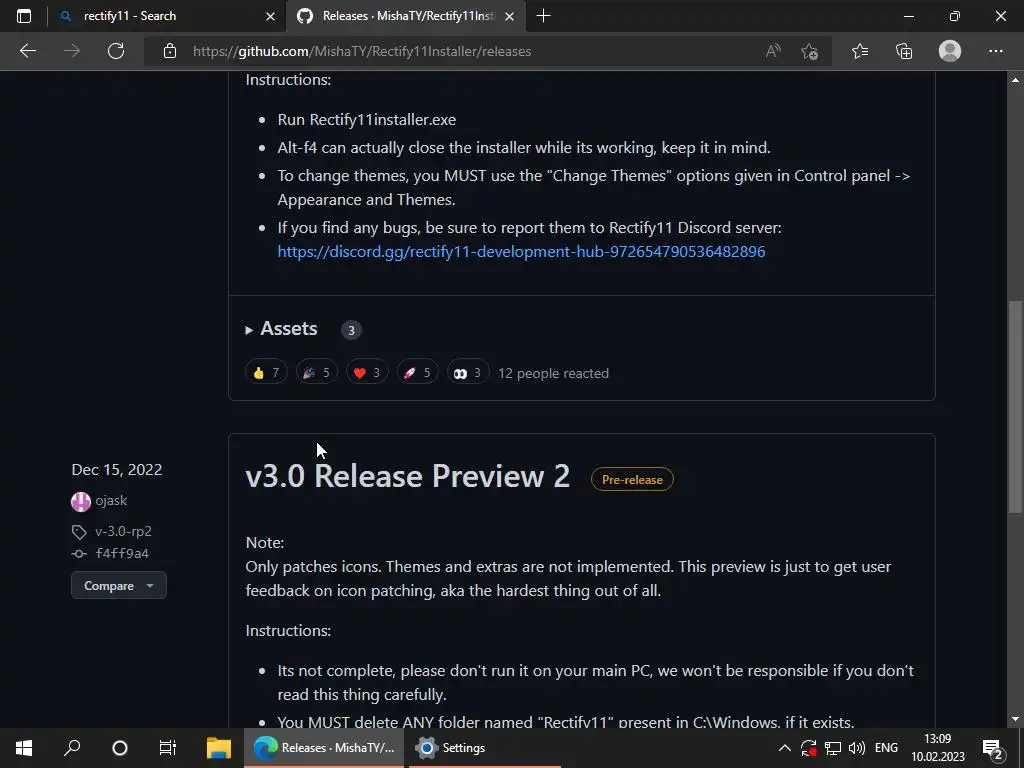Viewport: 1024px width, 768px height.
Task: Open commit f4ff9a4
Action: (122, 554)
